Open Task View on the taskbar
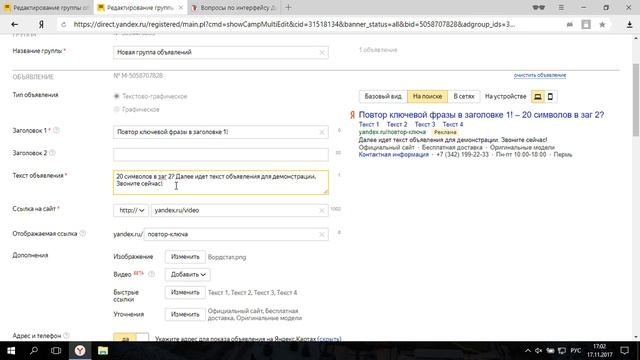This screenshot has width=640, height=360. pos(56,351)
